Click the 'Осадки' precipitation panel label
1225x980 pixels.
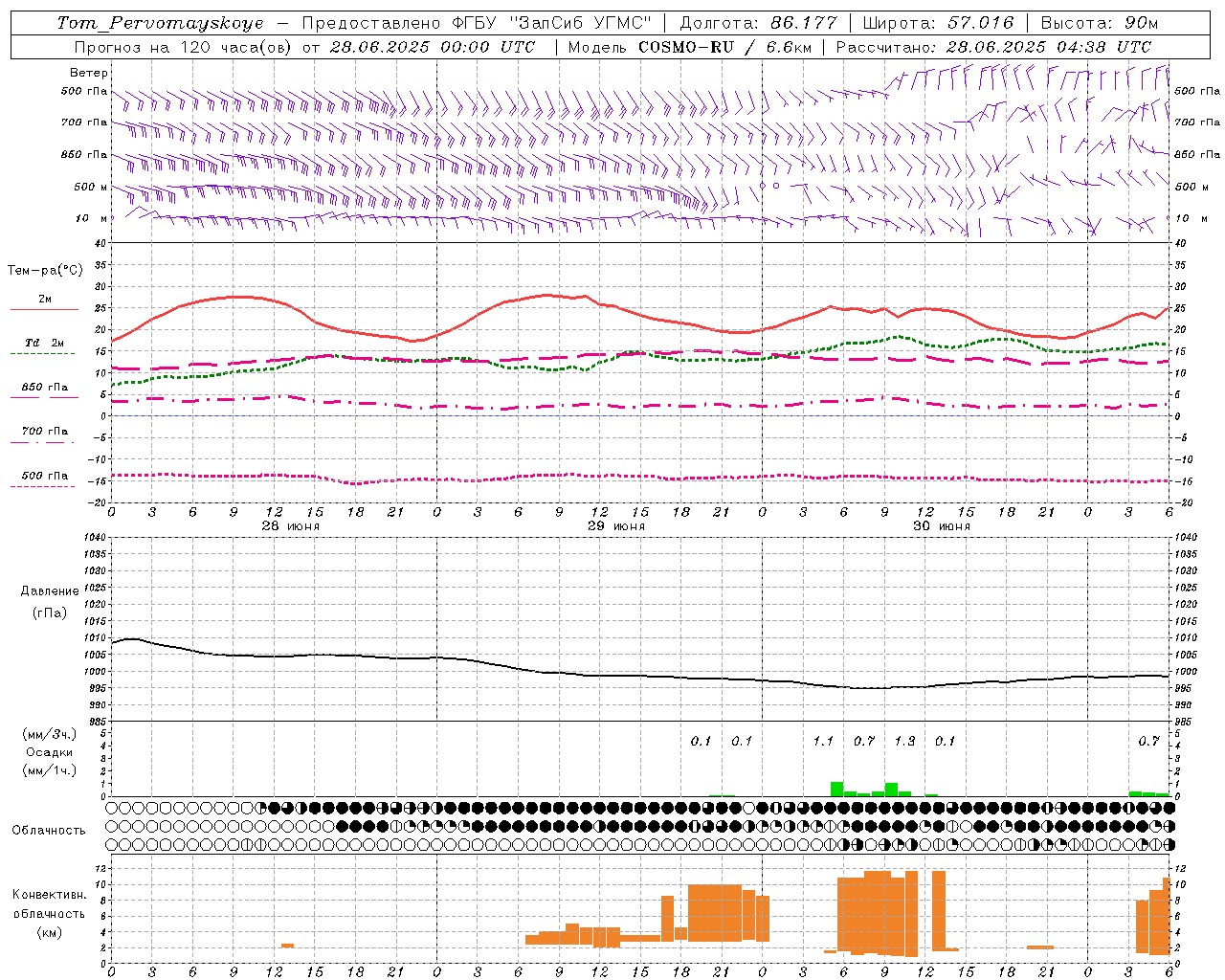(x=50, y=752)
